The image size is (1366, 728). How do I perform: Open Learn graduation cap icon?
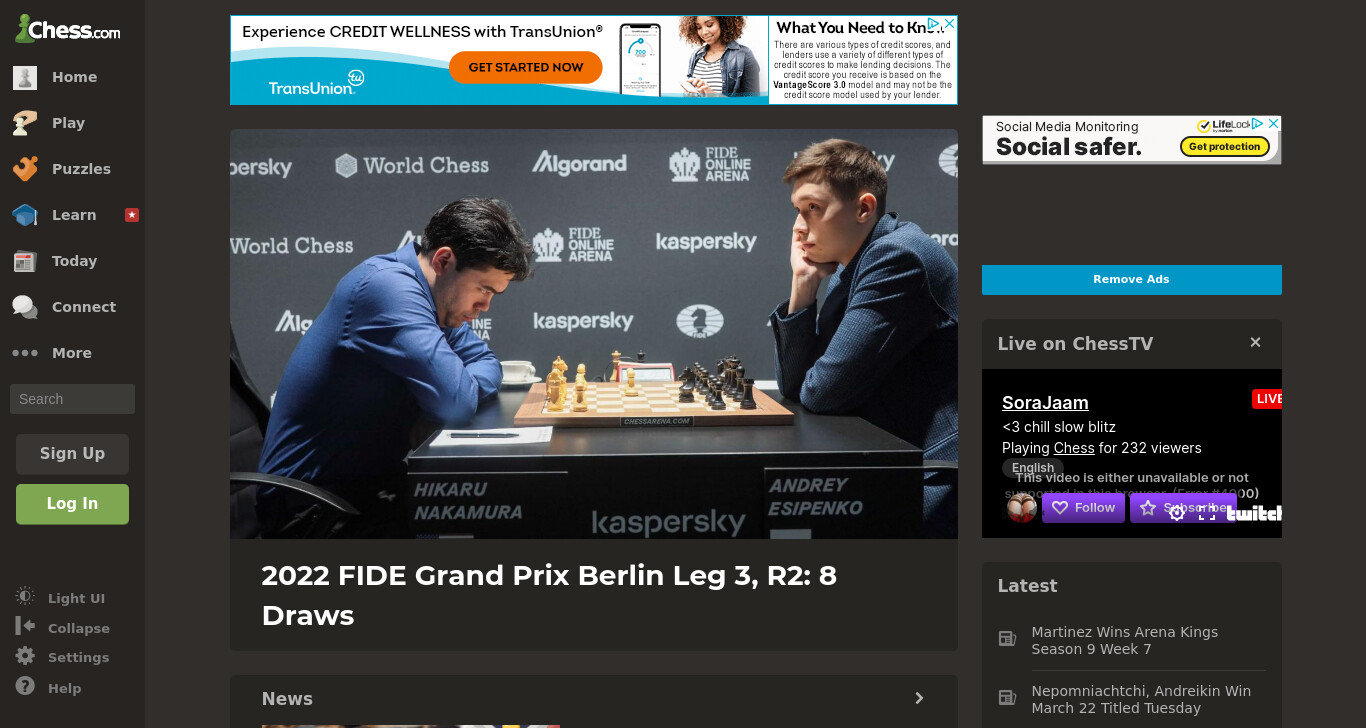tap(25, 215)
